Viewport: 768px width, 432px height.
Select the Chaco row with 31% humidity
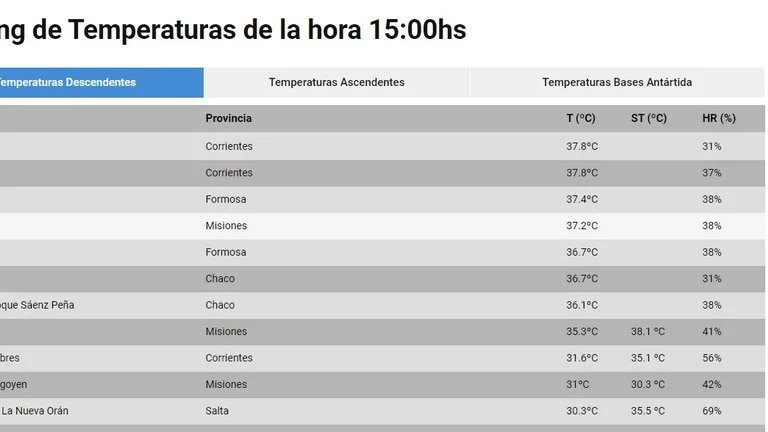click(x=383, y=279)
